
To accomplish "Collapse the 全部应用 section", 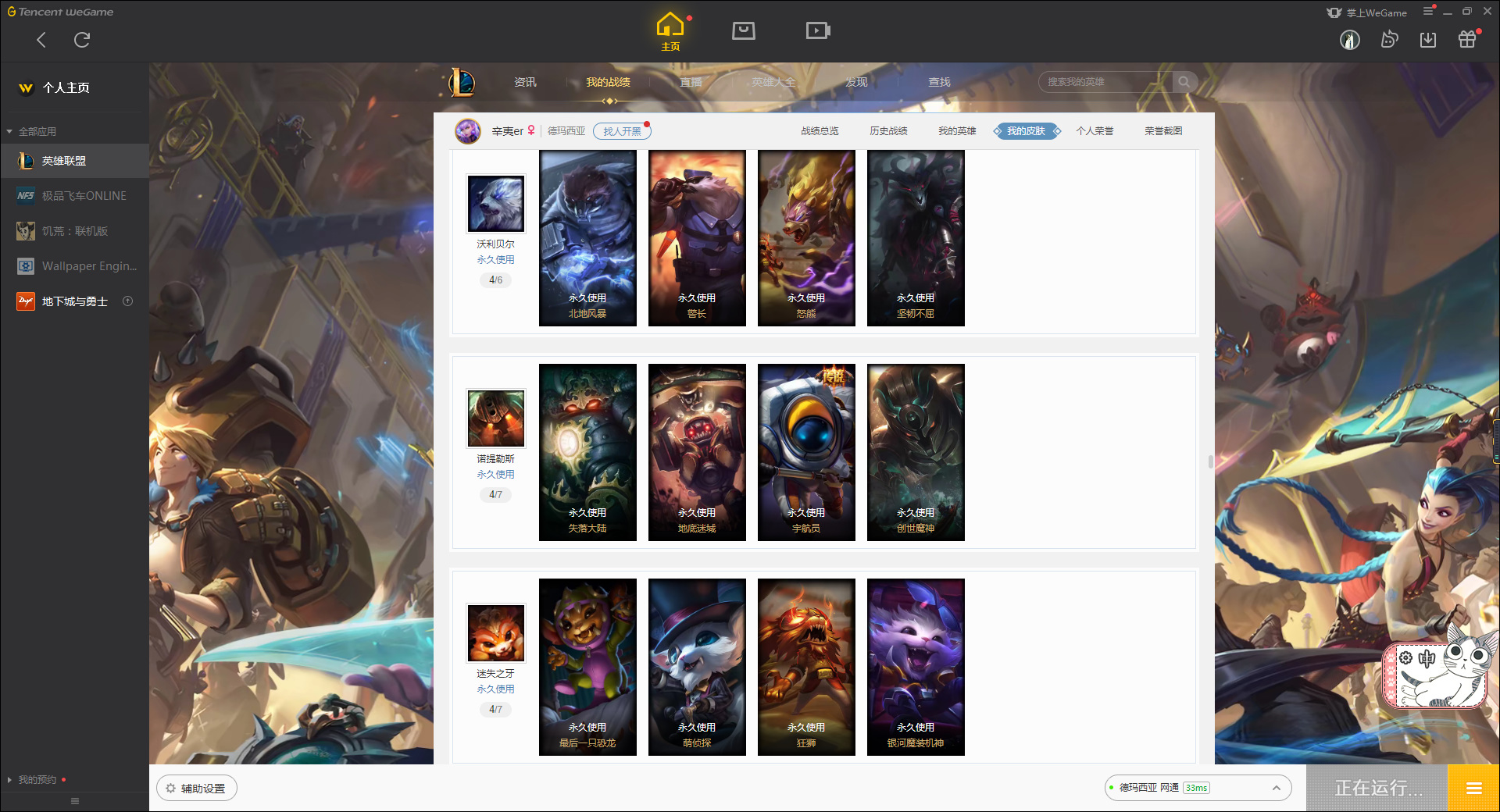I will tap(31, 132).
